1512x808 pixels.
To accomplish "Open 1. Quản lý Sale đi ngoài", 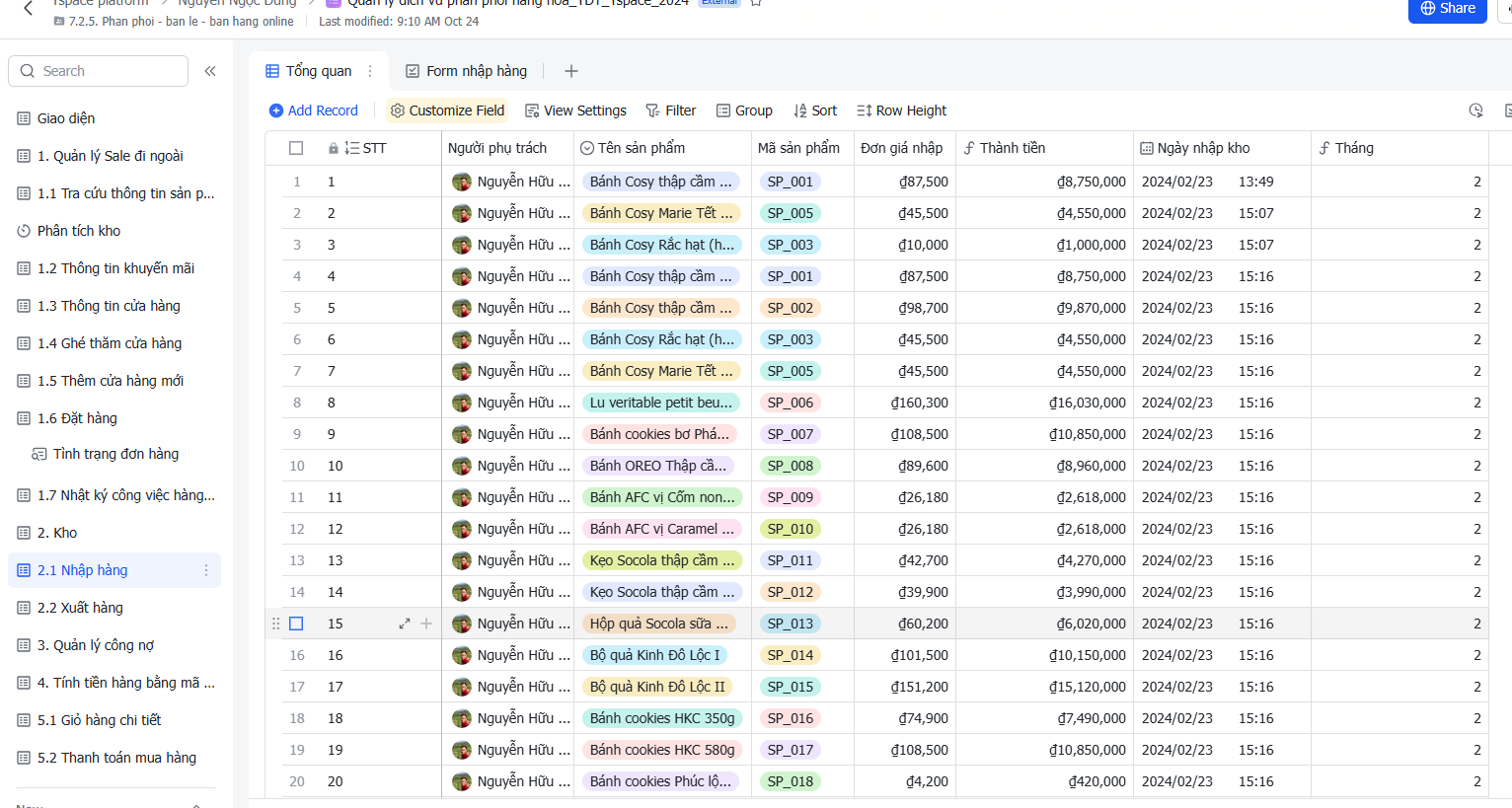I will click(x=114, y=156).
